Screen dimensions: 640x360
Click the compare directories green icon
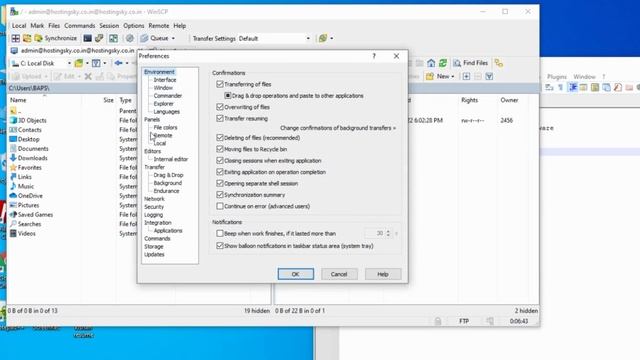point(113,38)
